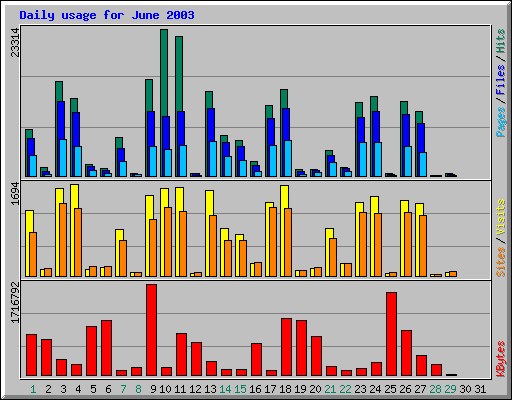The height and width of the screenshot is (400, 512).
Task: Click day 25 on the date axis
Action: tap(390, 389)
